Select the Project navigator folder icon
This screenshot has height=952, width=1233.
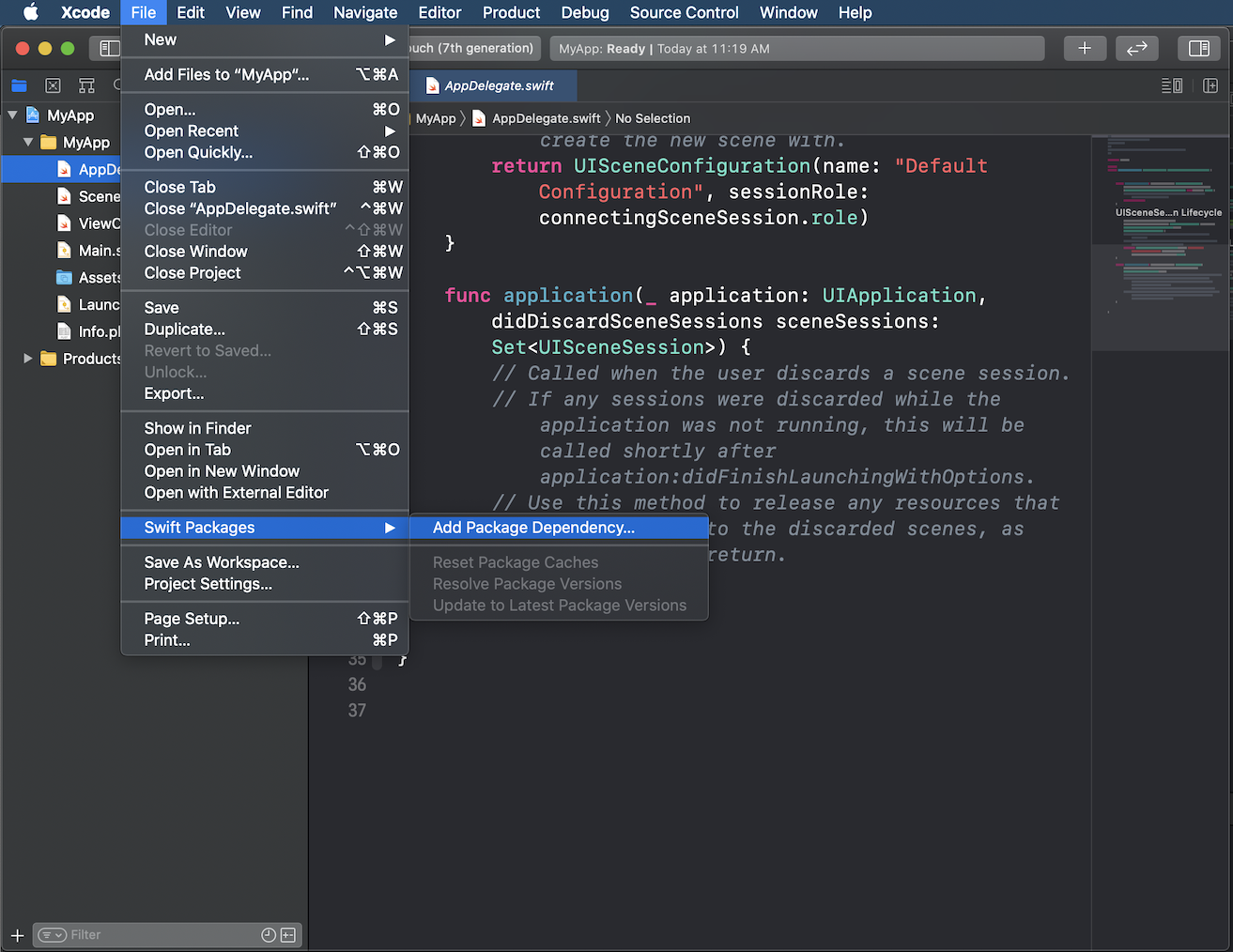point(19,85)
